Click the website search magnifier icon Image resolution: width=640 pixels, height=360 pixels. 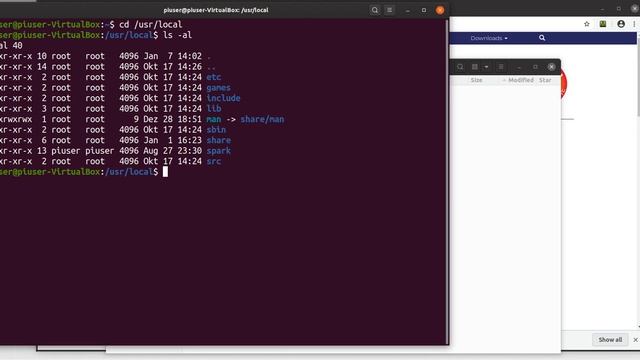pyautogui.click(x=542, y=38)
